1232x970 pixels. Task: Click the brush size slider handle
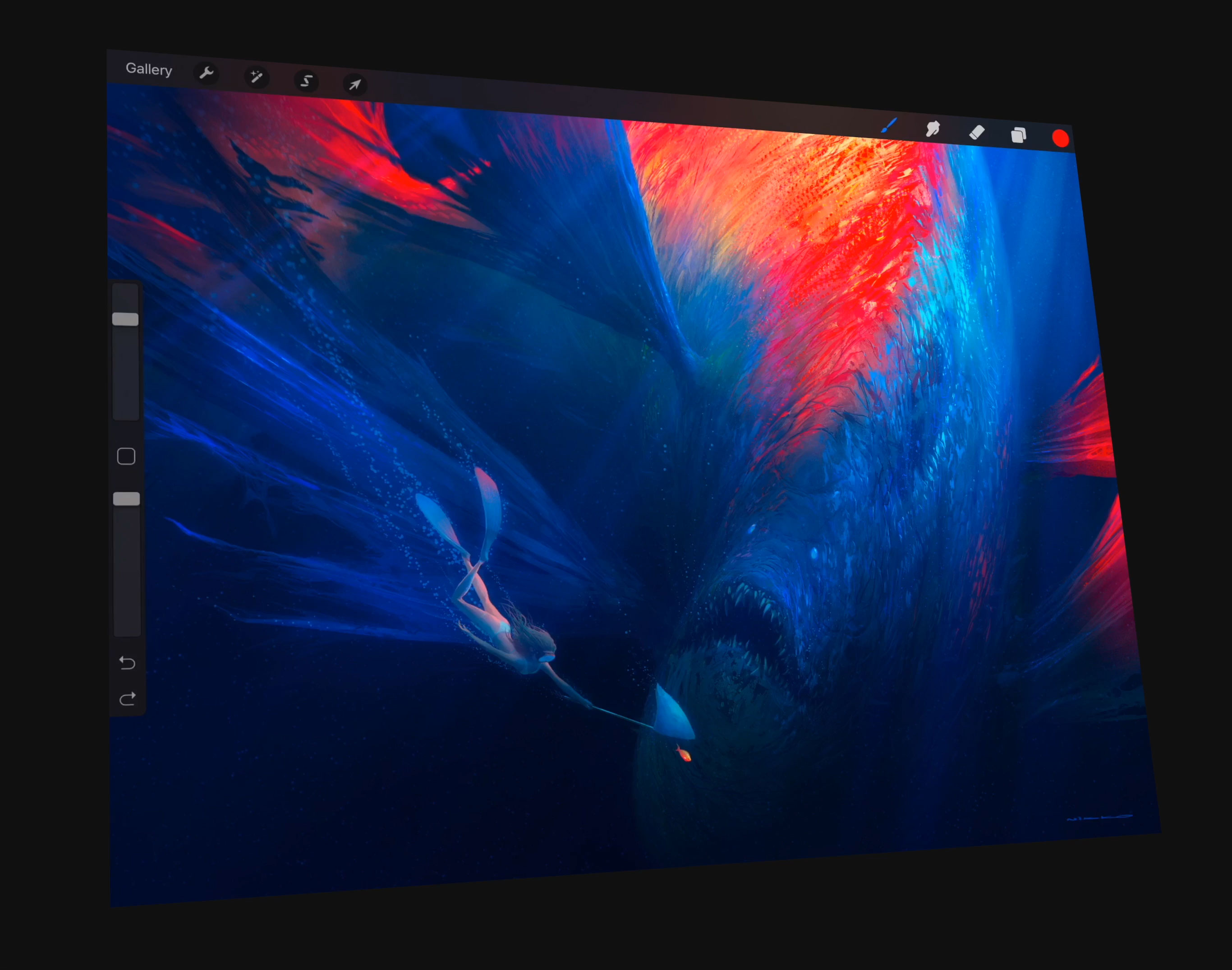(125, 319)
